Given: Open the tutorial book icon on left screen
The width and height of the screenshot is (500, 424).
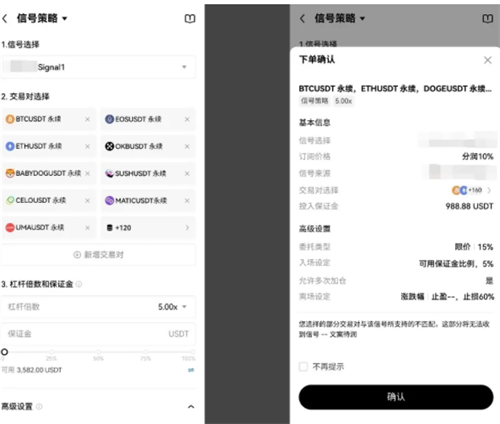Looking at the screenshot, I should point(190,19).
